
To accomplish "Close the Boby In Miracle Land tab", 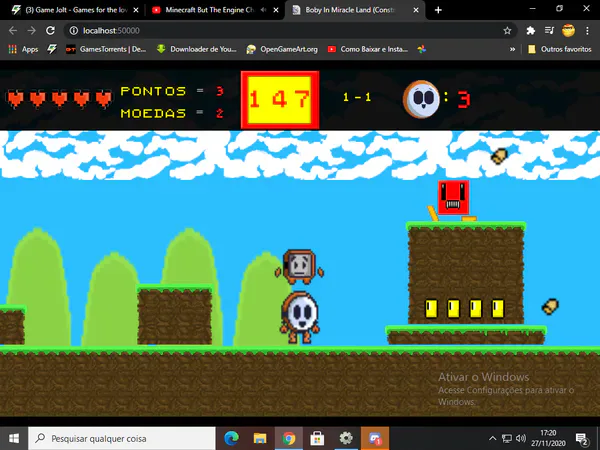I will (416, 10).
